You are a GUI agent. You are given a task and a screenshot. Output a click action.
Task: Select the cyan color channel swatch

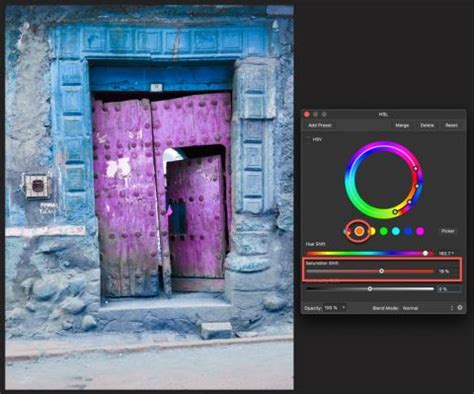[x=396, y=231]
